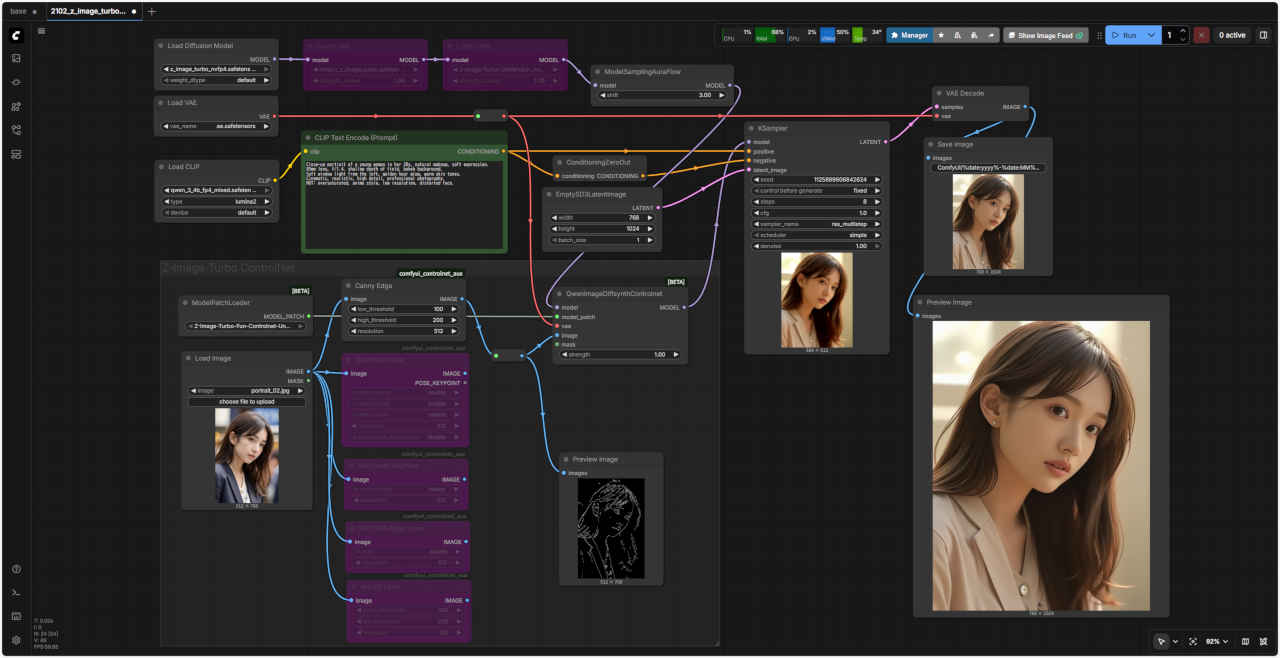Screen dimensions: 1280x658
Task: Click the Manager button
Action: coord(908,35)
